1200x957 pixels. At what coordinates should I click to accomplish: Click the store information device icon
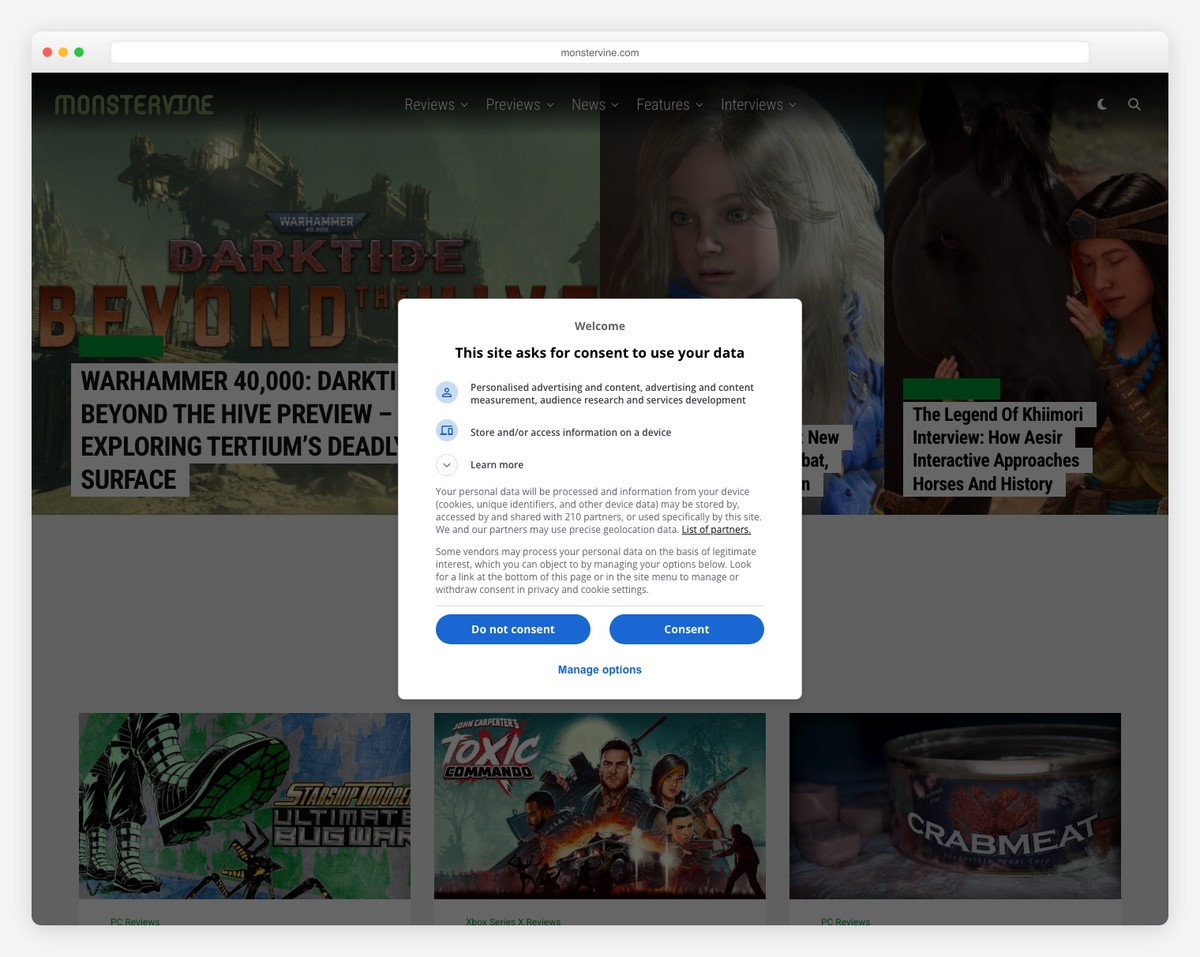click(x=447, y=431)
